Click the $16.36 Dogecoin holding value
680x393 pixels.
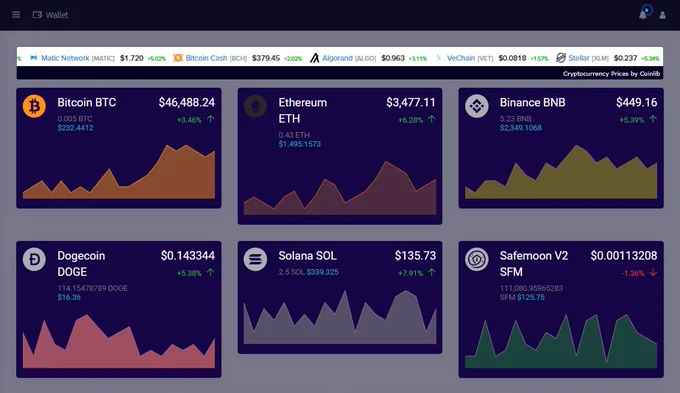pyautogui.click(x=69, y=298)
